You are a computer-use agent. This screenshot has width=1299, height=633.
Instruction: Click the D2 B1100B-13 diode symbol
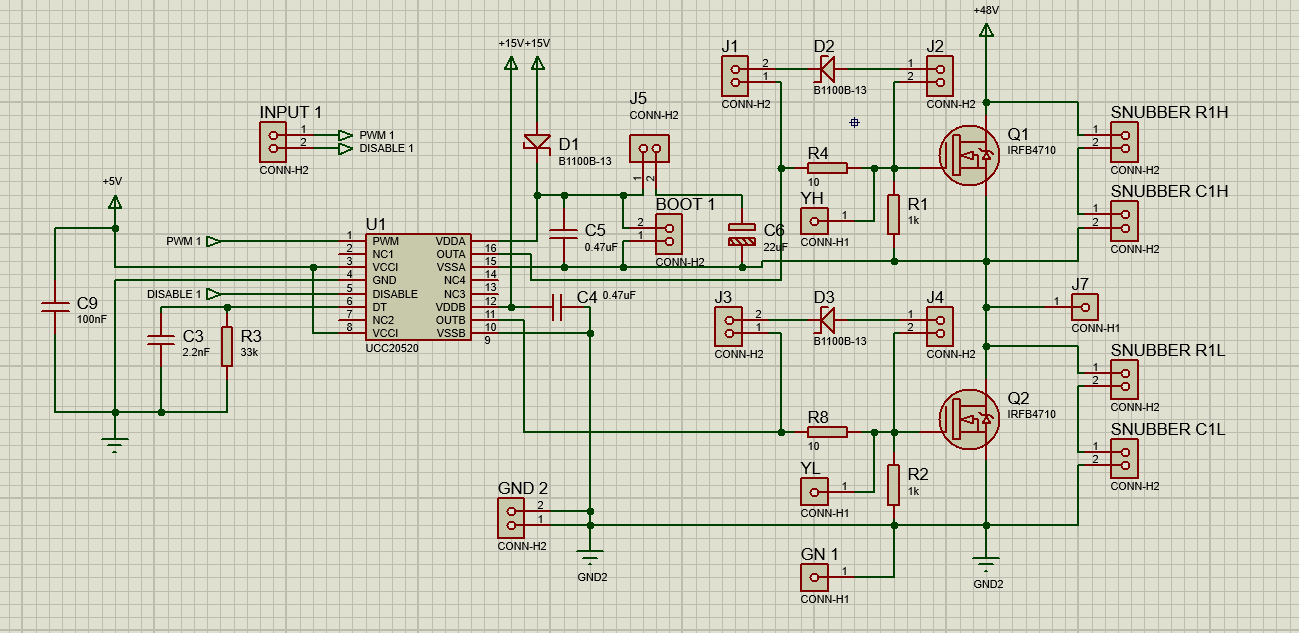pos(826,69)
